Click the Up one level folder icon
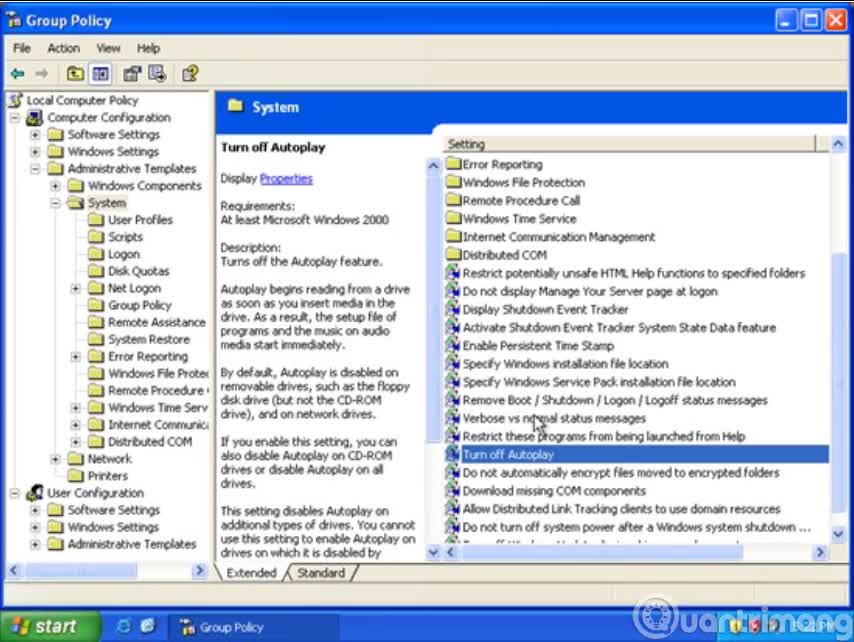Viewport: 854px width, 642px height. 75,74
